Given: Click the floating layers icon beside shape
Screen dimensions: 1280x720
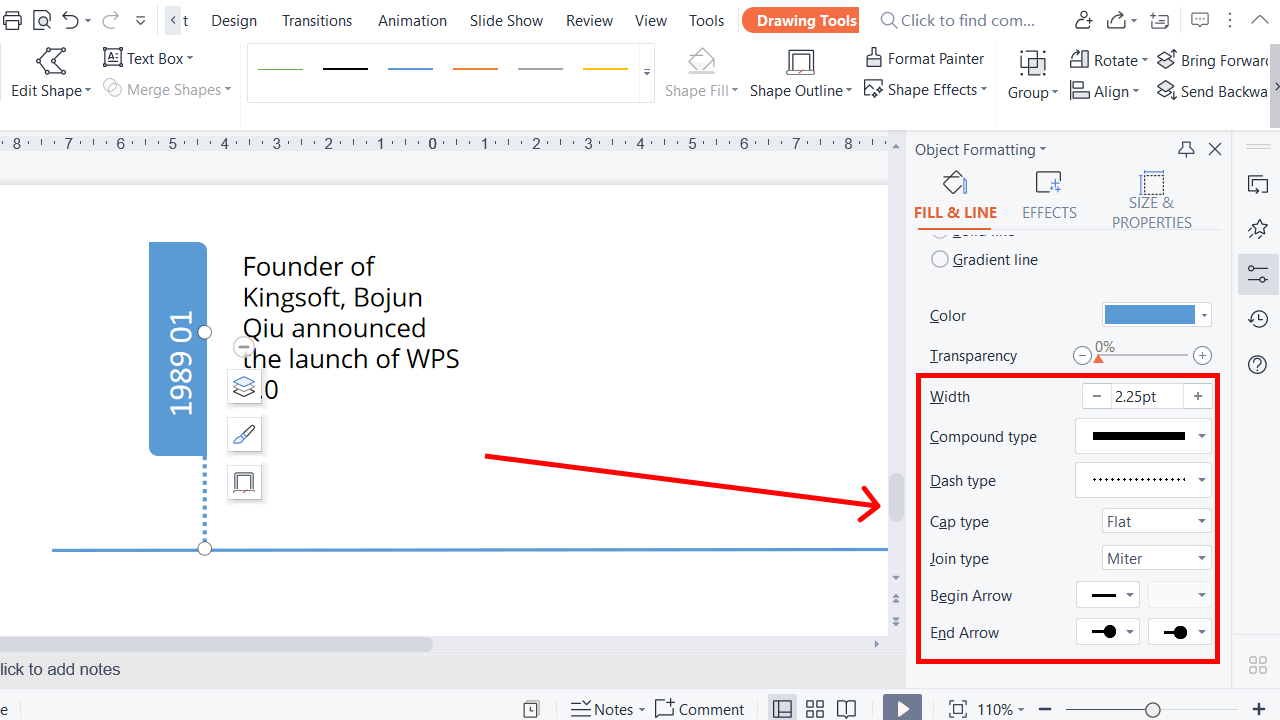Looking at the screenshot, I should tap(244, 387).
